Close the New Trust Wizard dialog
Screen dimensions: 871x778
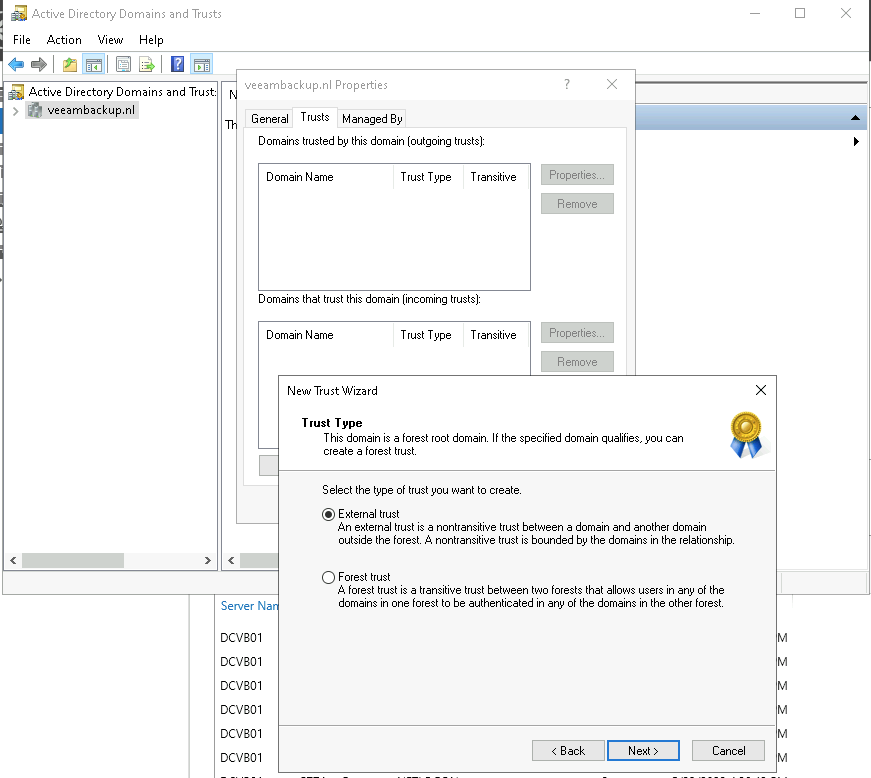[x=760, y=390]
